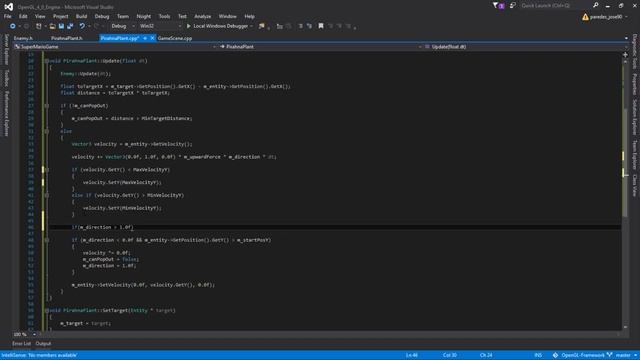
Task: Click the master branch label in status bar
Action: [623, 356]
